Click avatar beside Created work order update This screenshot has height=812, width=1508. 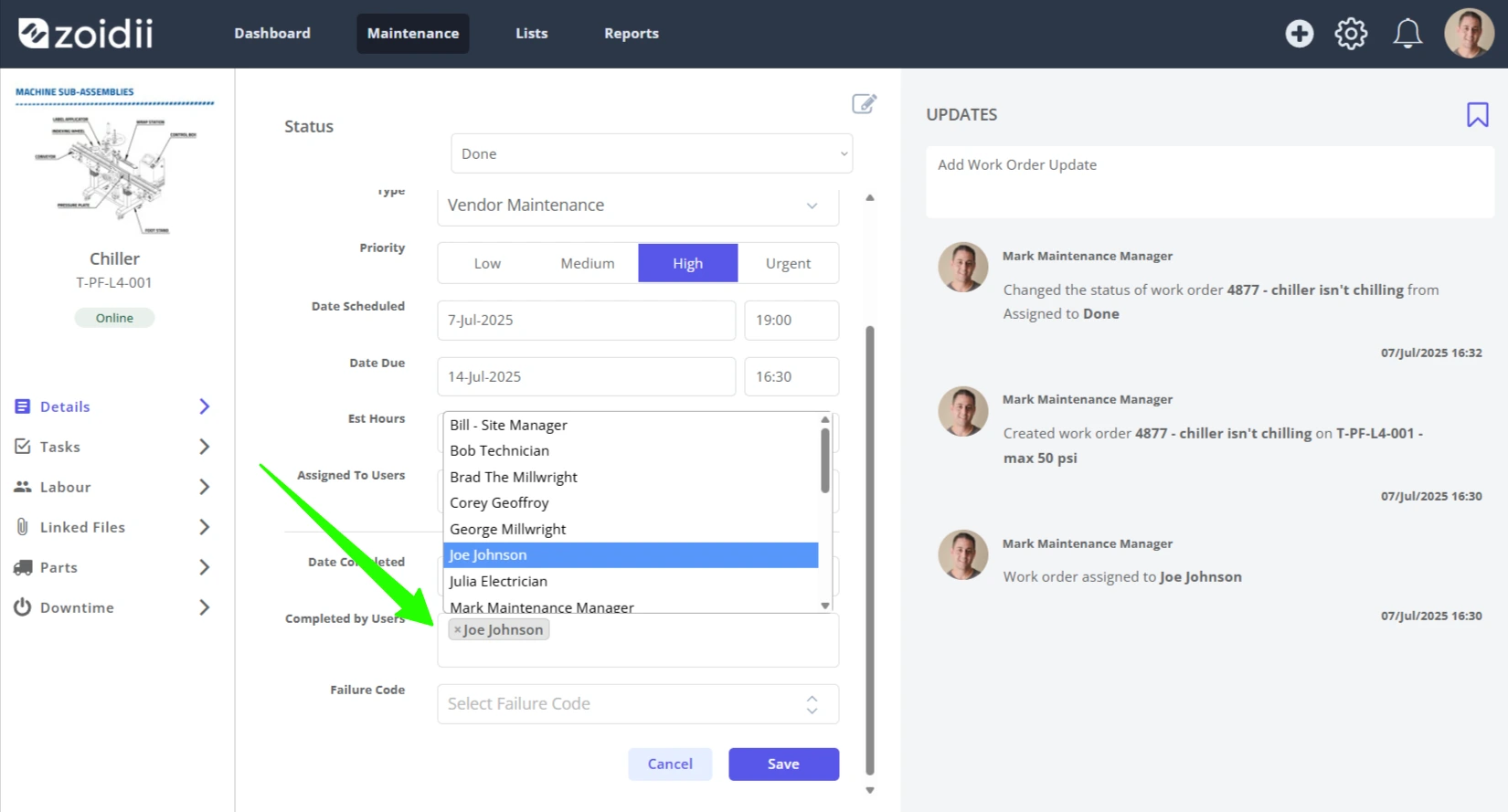point(963,411)
